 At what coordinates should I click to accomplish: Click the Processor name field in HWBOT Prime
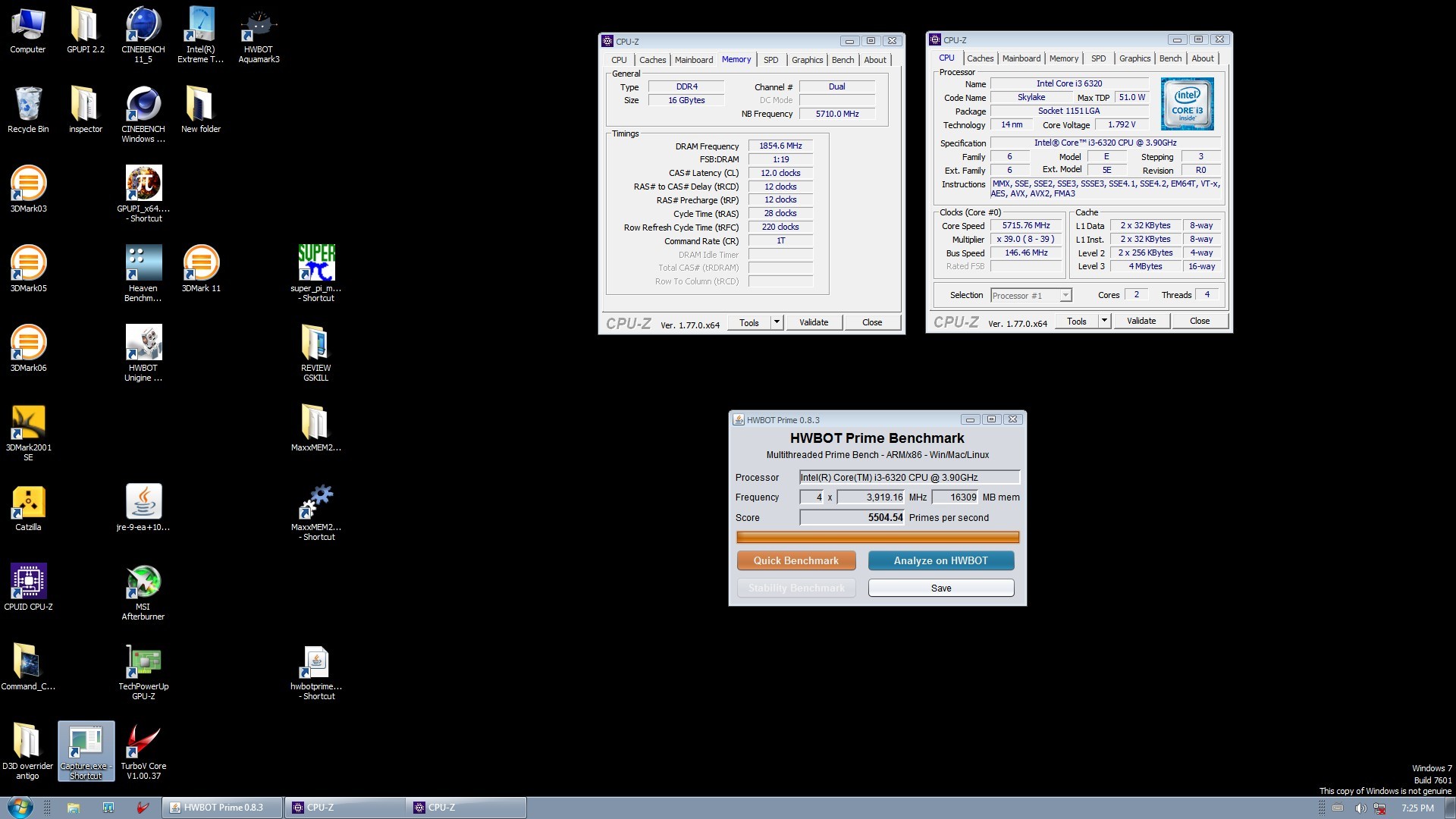click(909, 477)
